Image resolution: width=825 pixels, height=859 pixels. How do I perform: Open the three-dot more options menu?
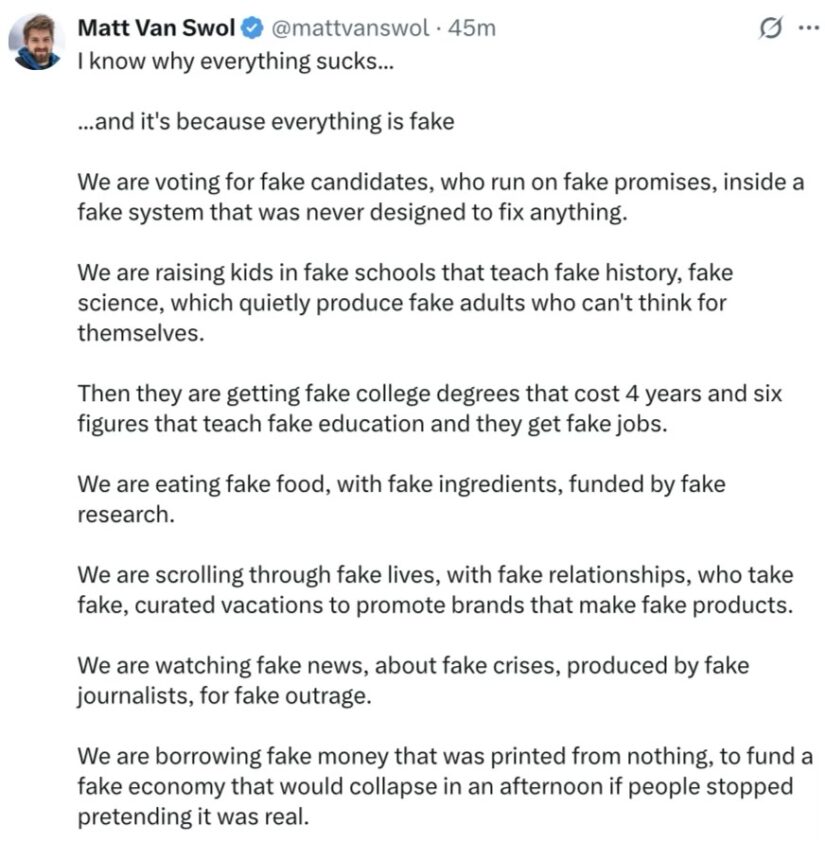(809, 28)
